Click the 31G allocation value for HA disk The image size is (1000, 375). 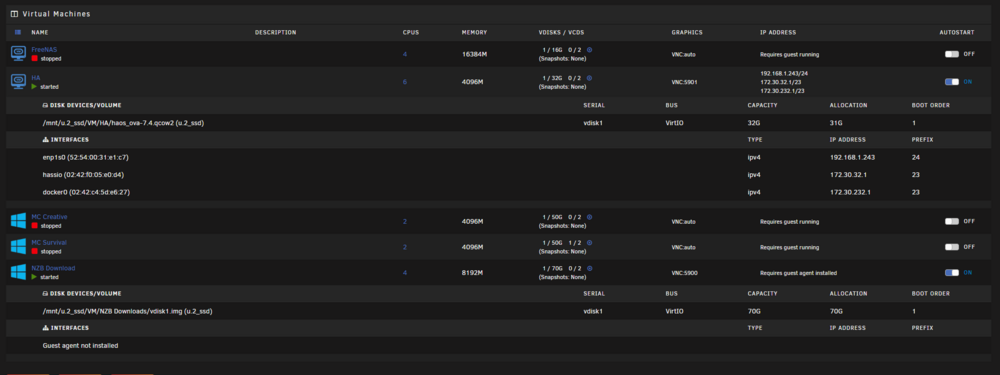[x=835, y=122]
